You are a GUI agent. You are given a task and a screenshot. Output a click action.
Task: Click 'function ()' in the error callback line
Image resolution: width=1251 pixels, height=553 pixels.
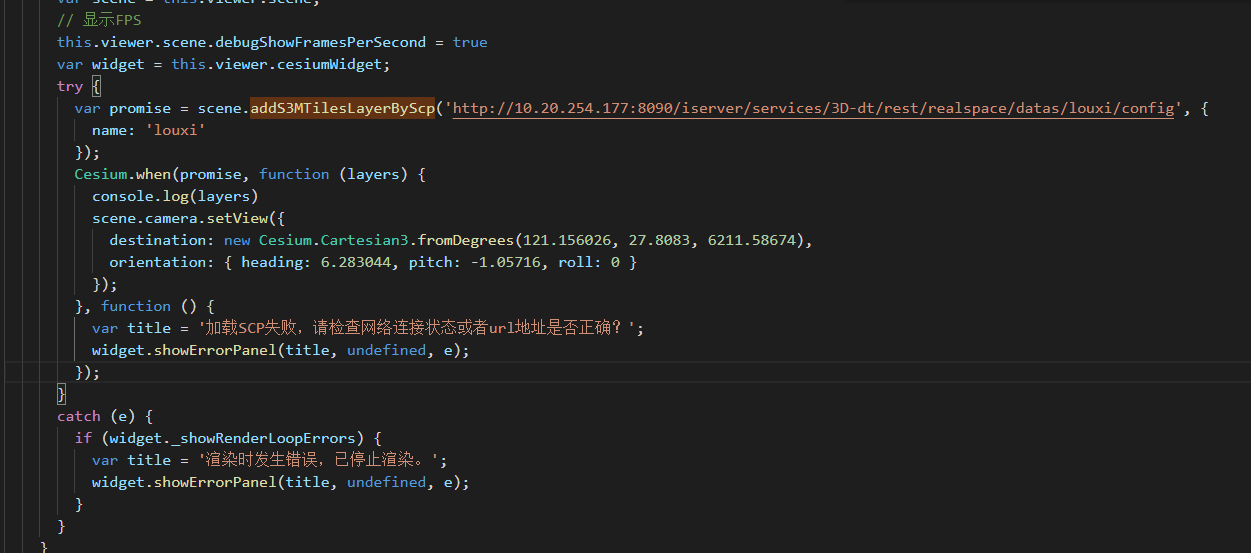click(x=149, y=306)
